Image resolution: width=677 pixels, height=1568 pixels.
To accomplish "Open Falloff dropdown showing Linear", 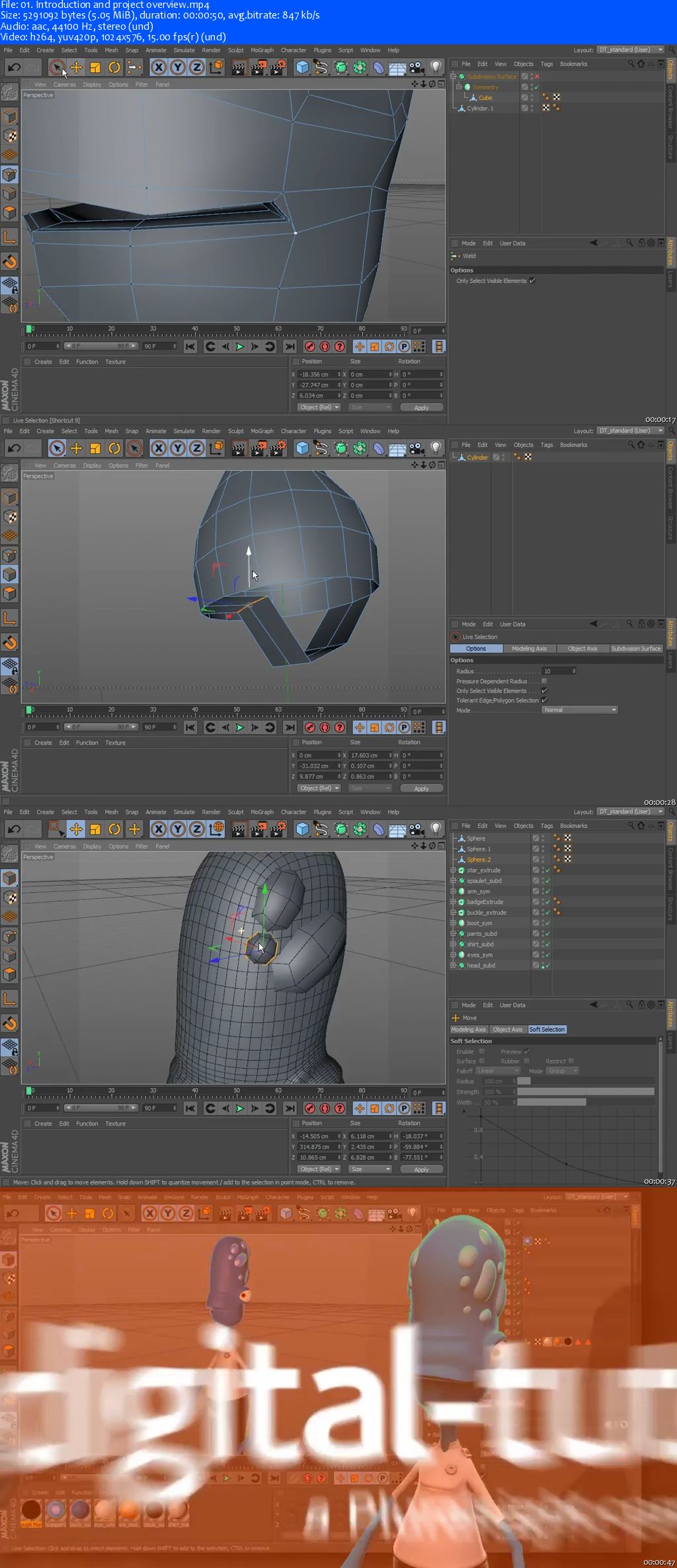I will tap(498, 1071).
